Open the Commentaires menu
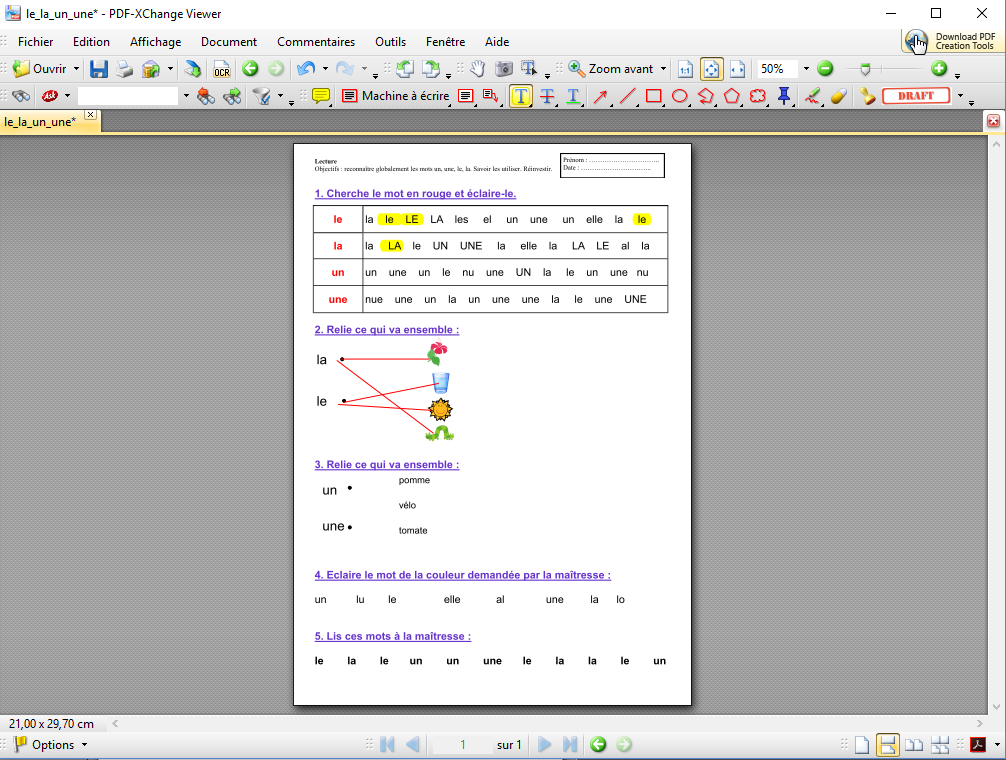The height and width of the screenshot is (760, 1006). [x=316, y=42]
